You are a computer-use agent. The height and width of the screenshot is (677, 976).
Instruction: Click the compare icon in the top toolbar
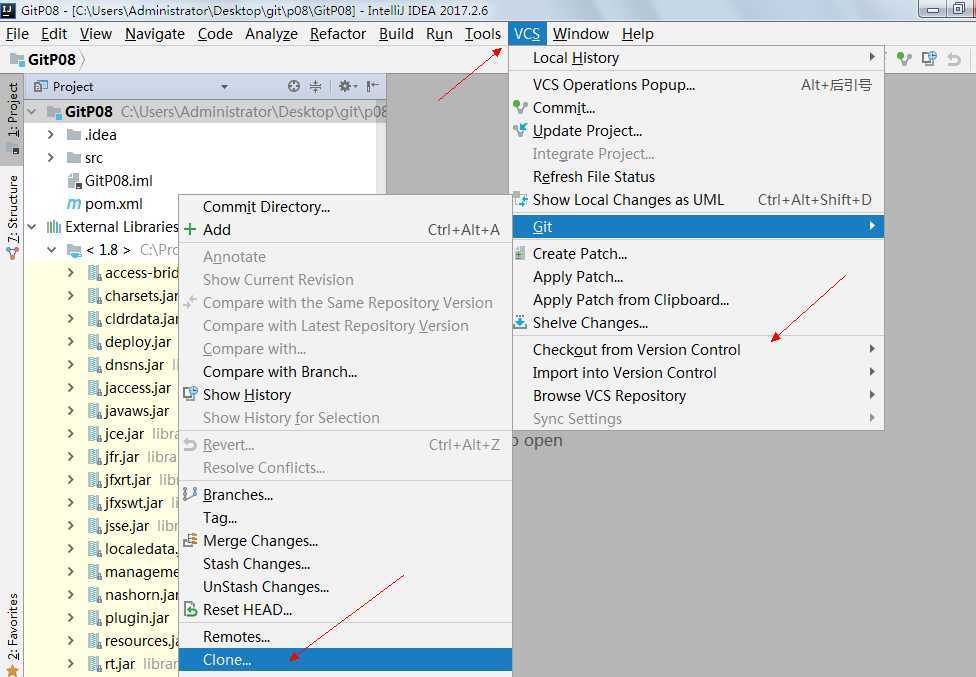[x=929, y=59]
